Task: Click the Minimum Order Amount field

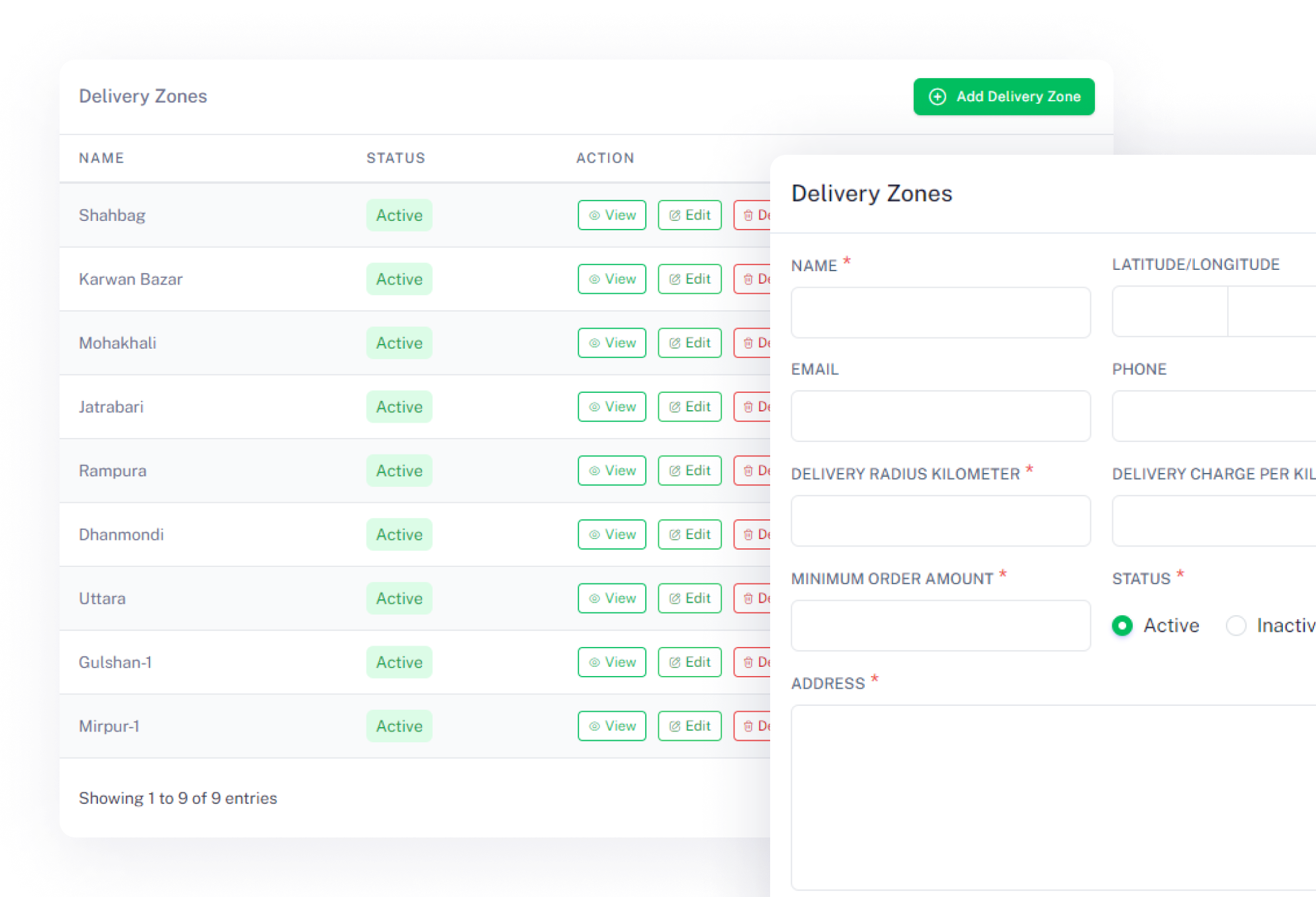Action: click(940, 625)
